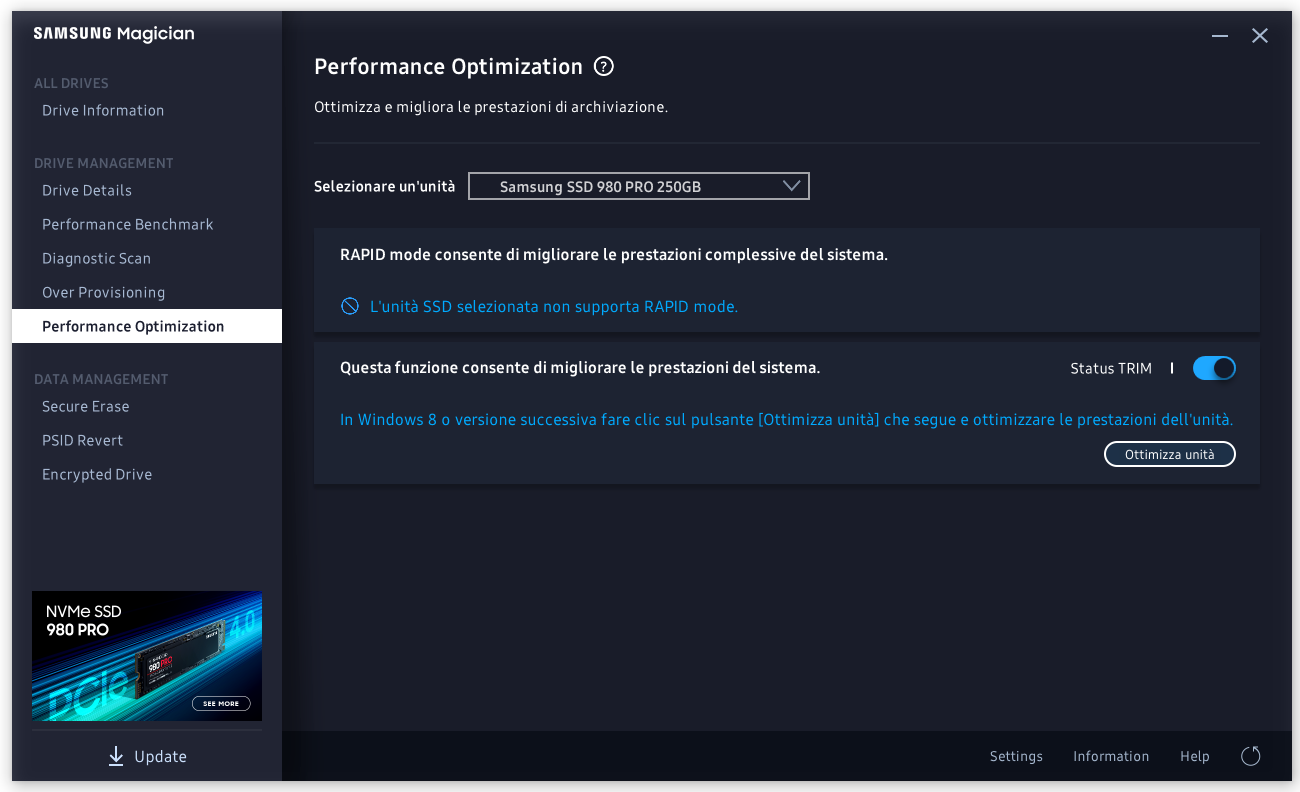Viewport: 1300px width, 792px height.
Task: Click the Update button in the sidebar
Action: [147, 756]
